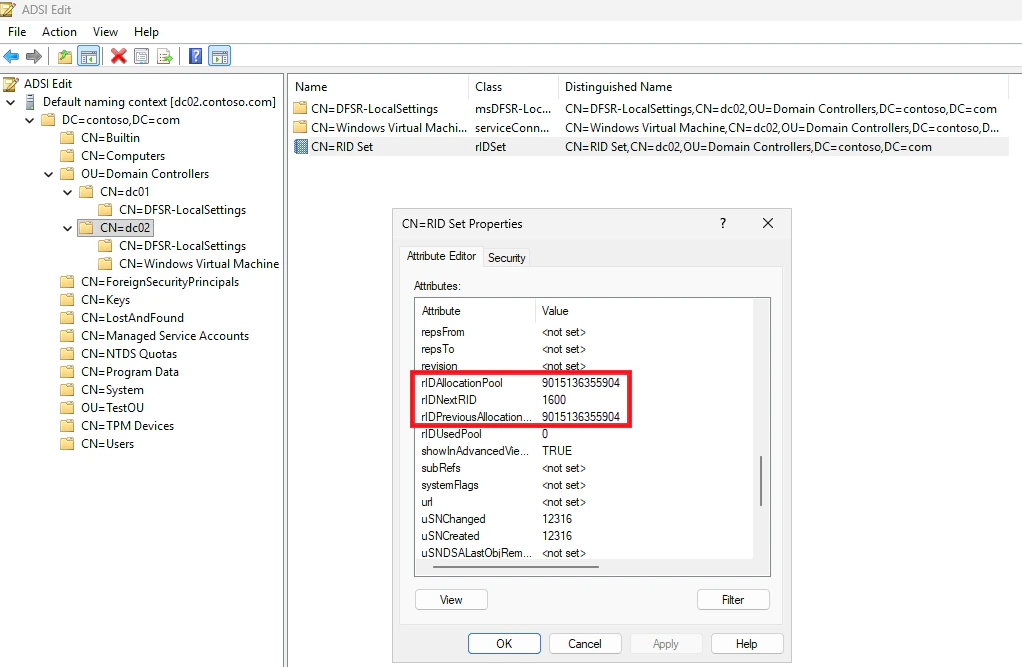Click the Distinguished Name column header
This screenshot has width=1022, height=667.
[783, 87]
